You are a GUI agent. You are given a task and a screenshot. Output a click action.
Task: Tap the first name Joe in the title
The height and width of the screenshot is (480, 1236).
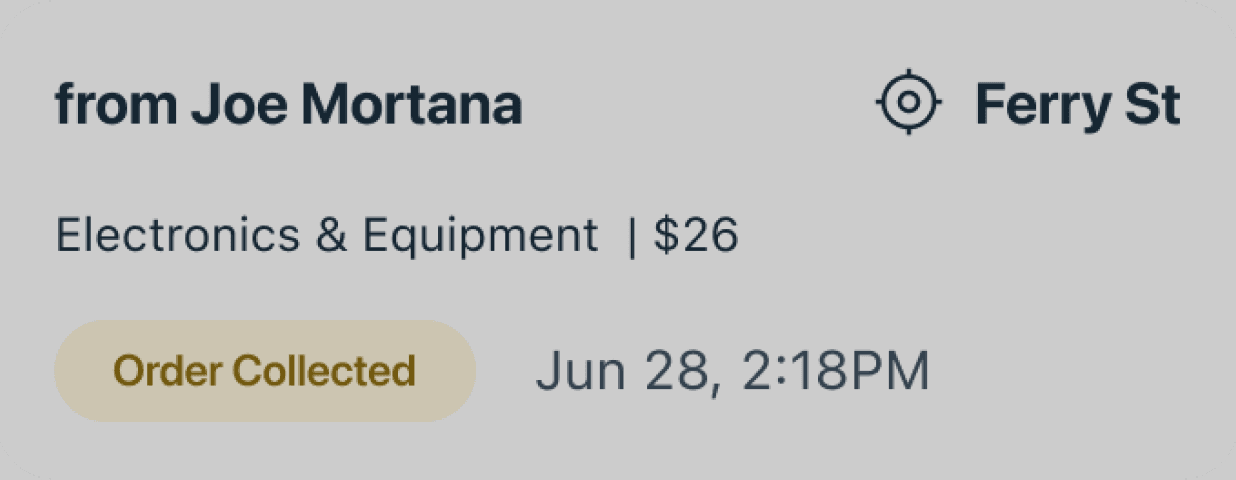click(239, 104)
